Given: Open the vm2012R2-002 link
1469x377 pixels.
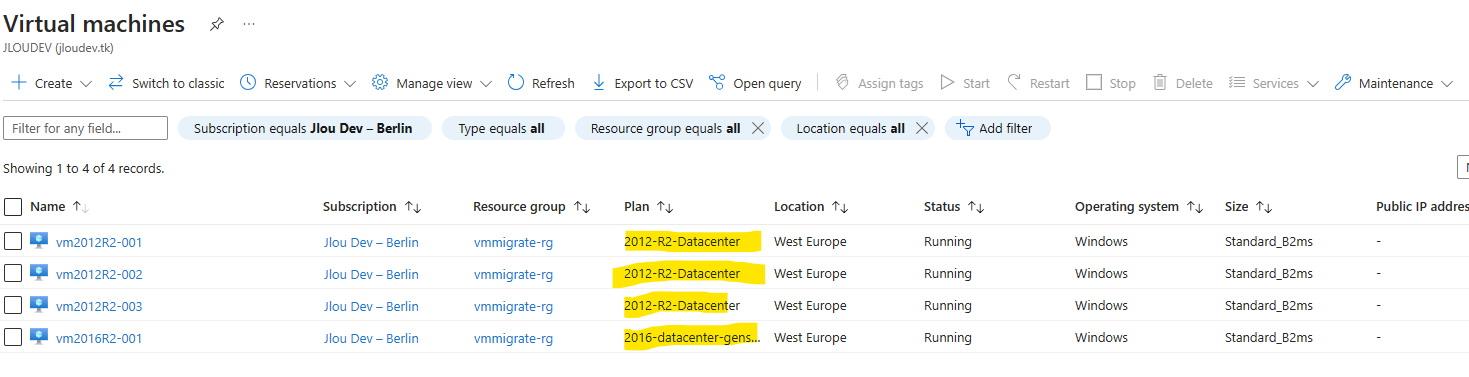Looking at the screenshot, I should 99,274.
